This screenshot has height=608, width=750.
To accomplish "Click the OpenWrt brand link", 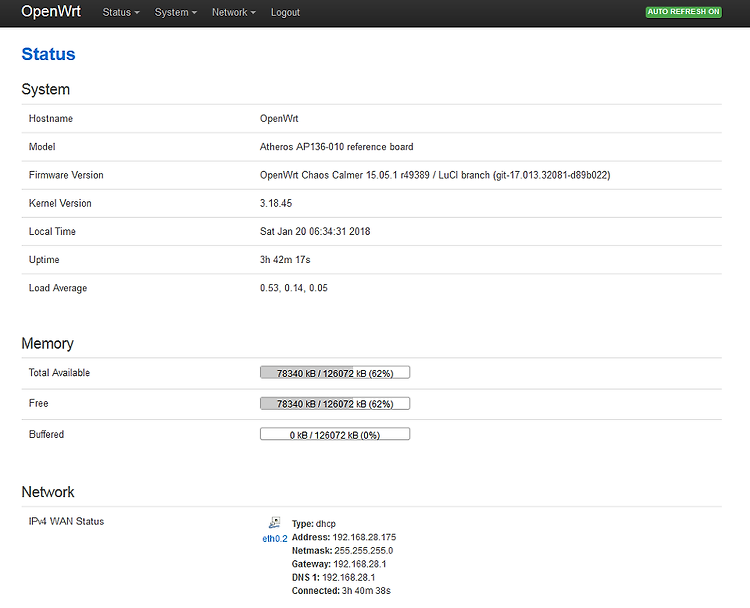I will (51, 11).
